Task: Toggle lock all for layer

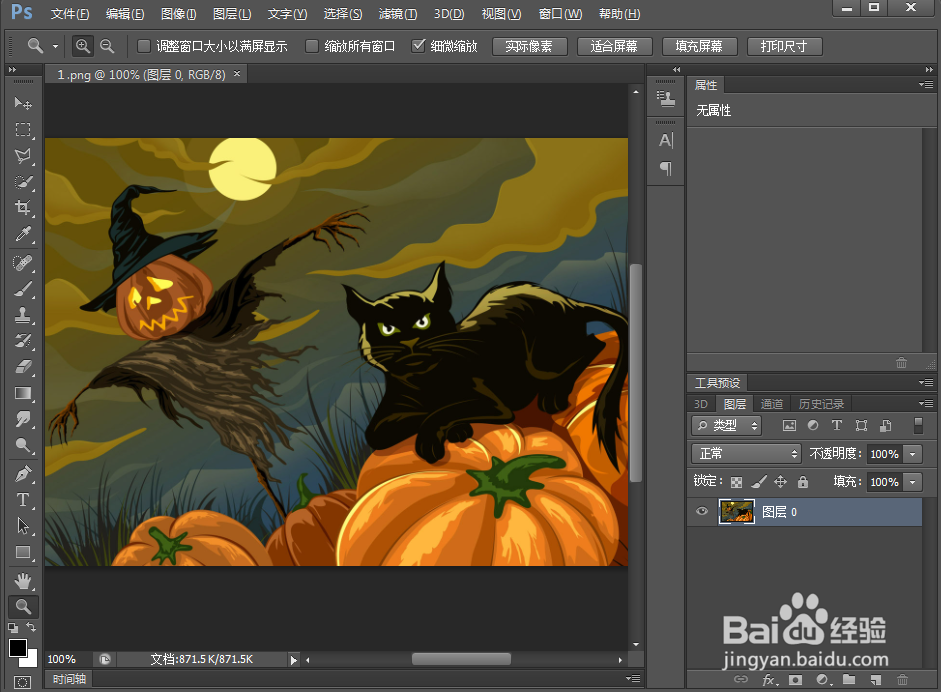Action: [x=803, y=482]
